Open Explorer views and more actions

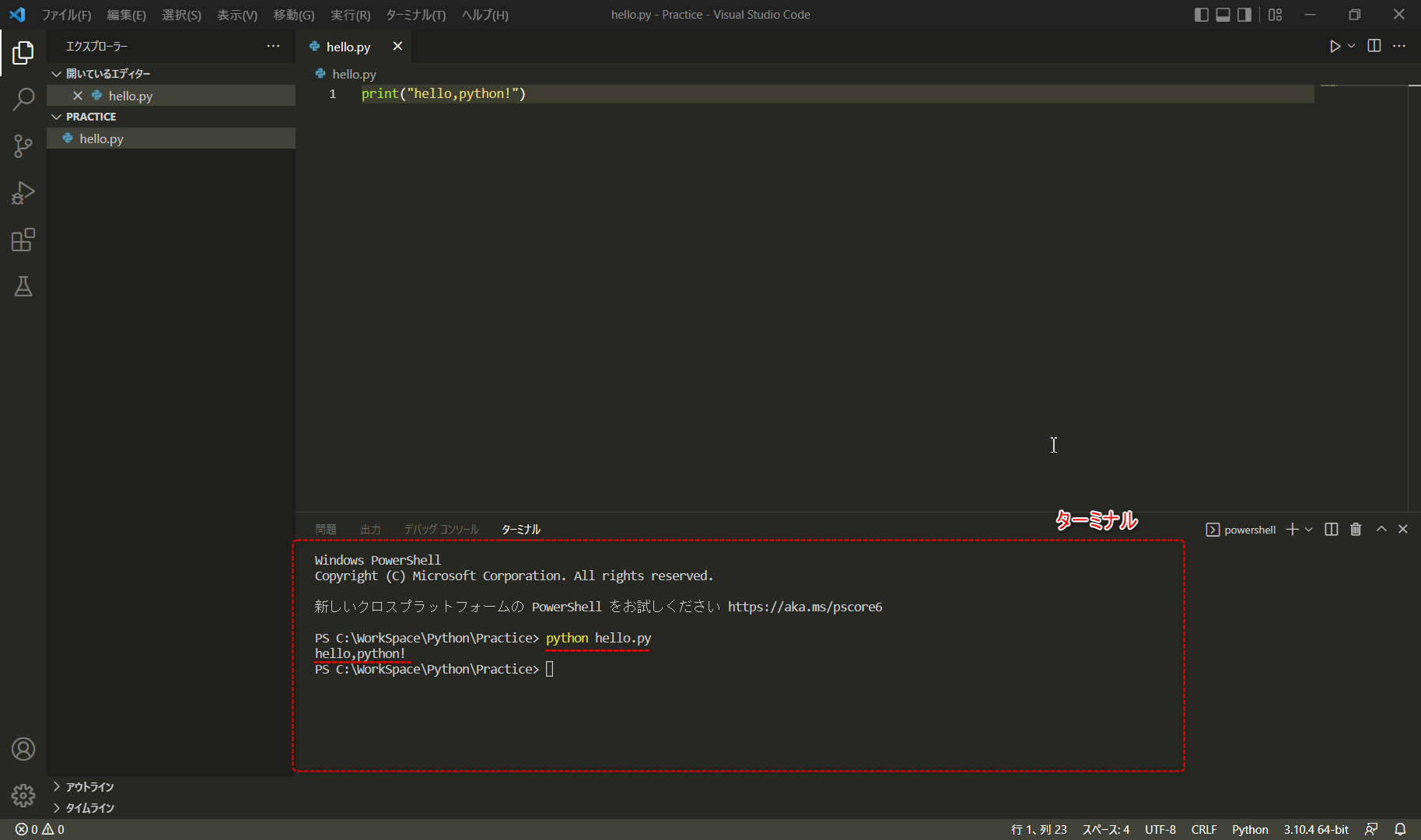coord(273,47)
